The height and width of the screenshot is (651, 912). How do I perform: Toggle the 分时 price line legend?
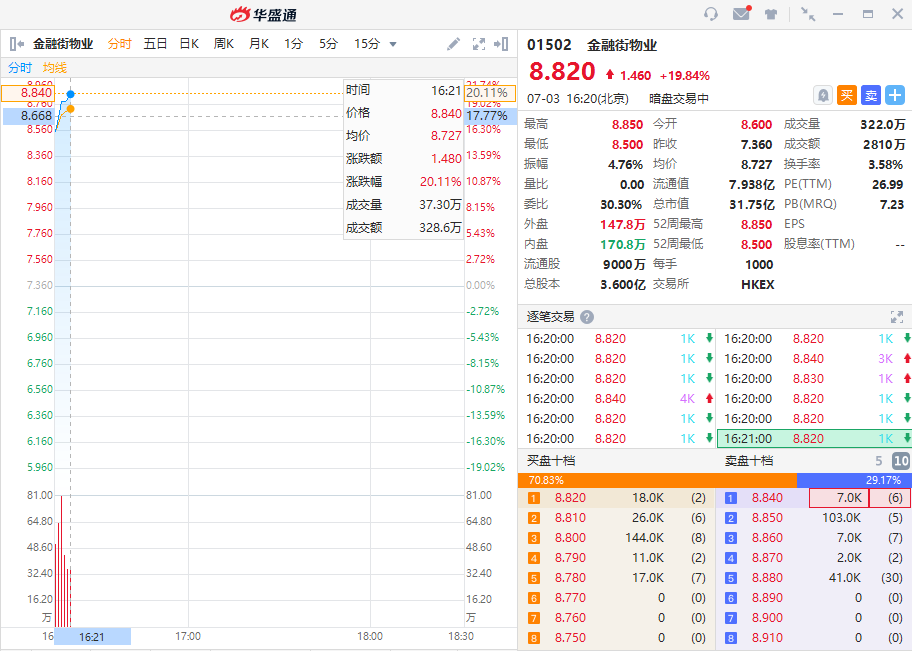[x=20, y=68]
